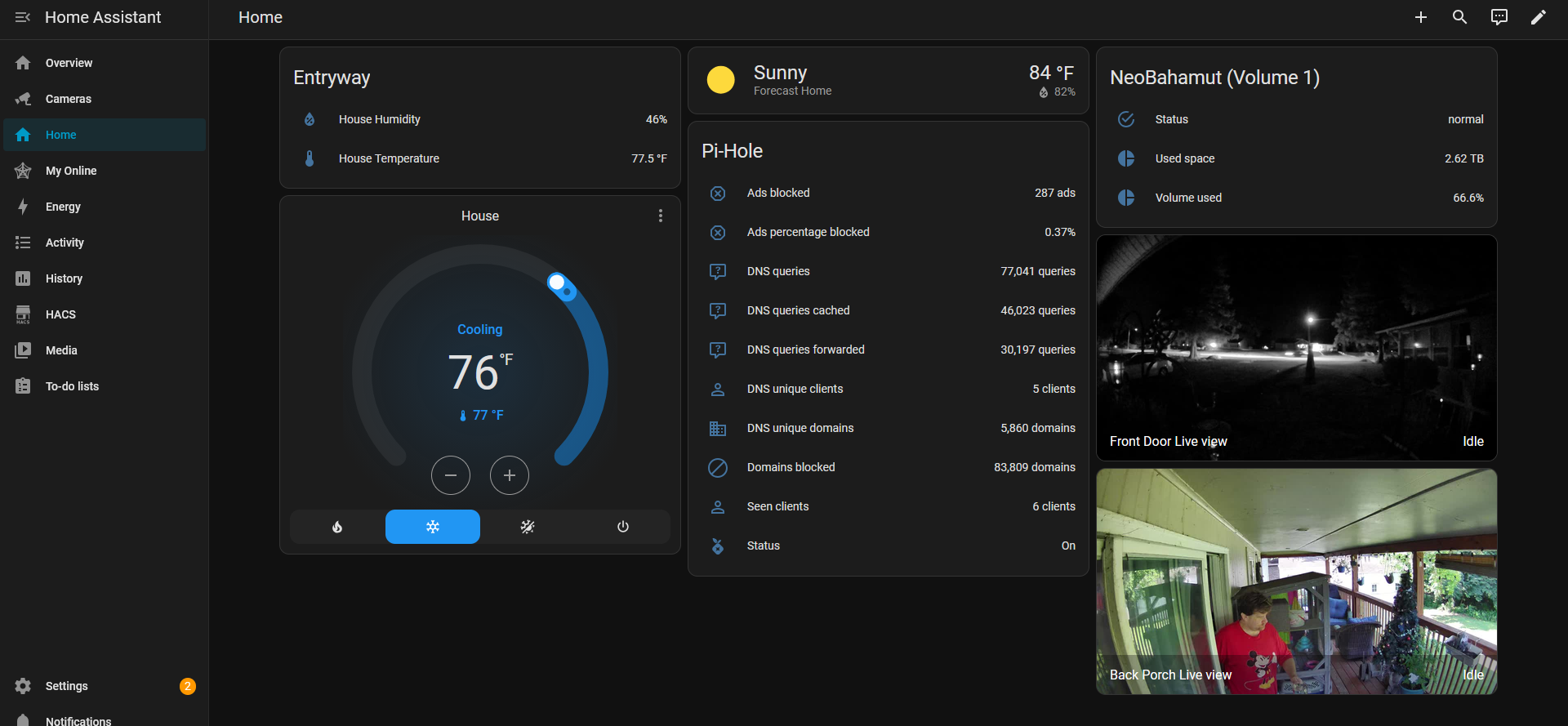Turn thermostat off with power button

tap(623, 527)
